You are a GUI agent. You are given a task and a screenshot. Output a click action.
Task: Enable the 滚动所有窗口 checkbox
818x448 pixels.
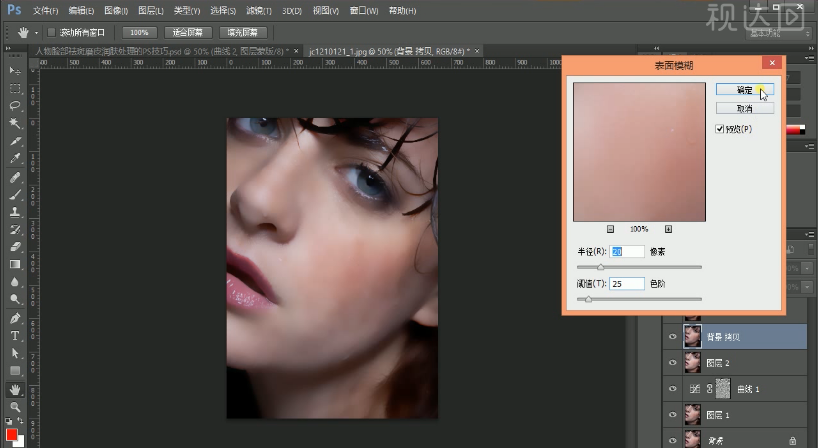(x=51, y=32)
